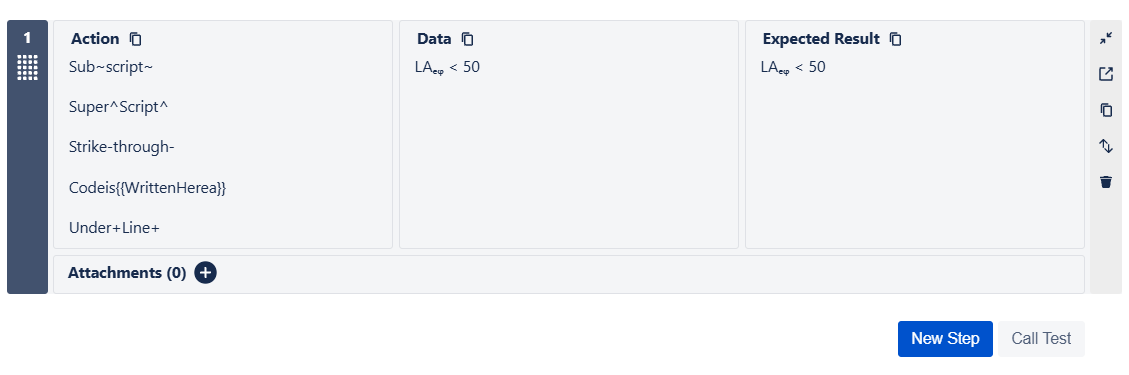
Task: Click the Under+Line+ line in Action
Action: 114,228
